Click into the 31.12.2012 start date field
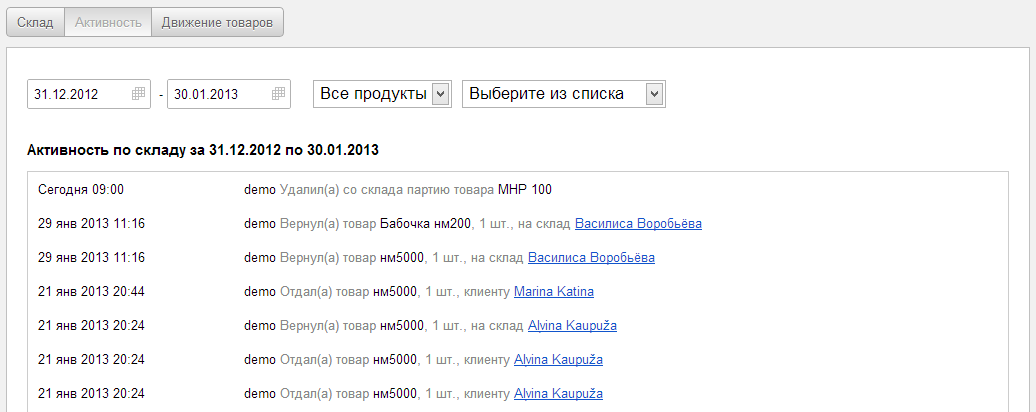This screenshot has height=412, width=1036. 78,94
